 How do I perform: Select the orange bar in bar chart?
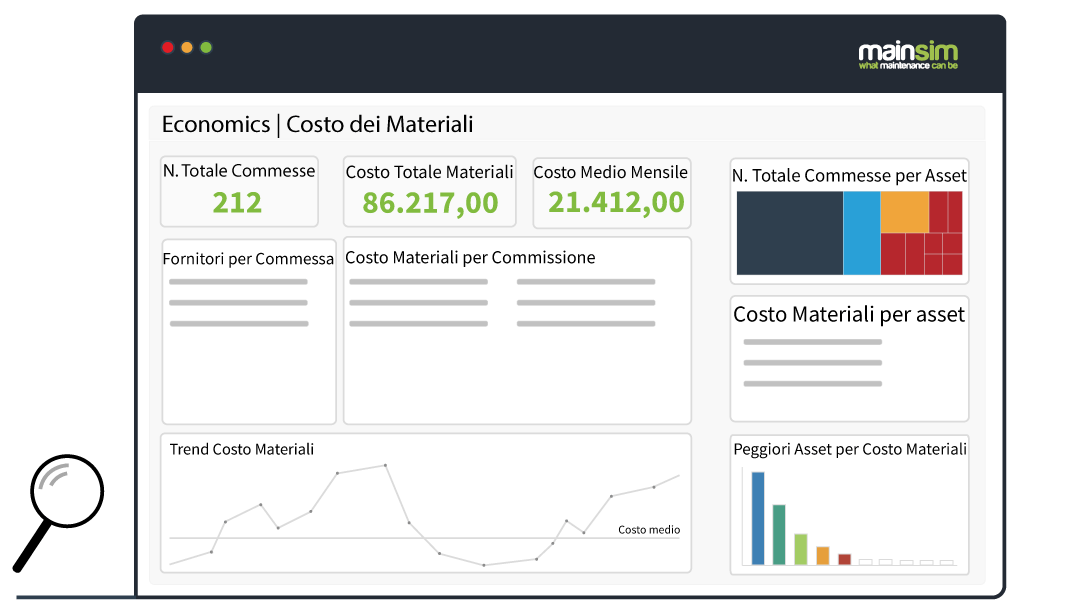[x=822, y=556]
